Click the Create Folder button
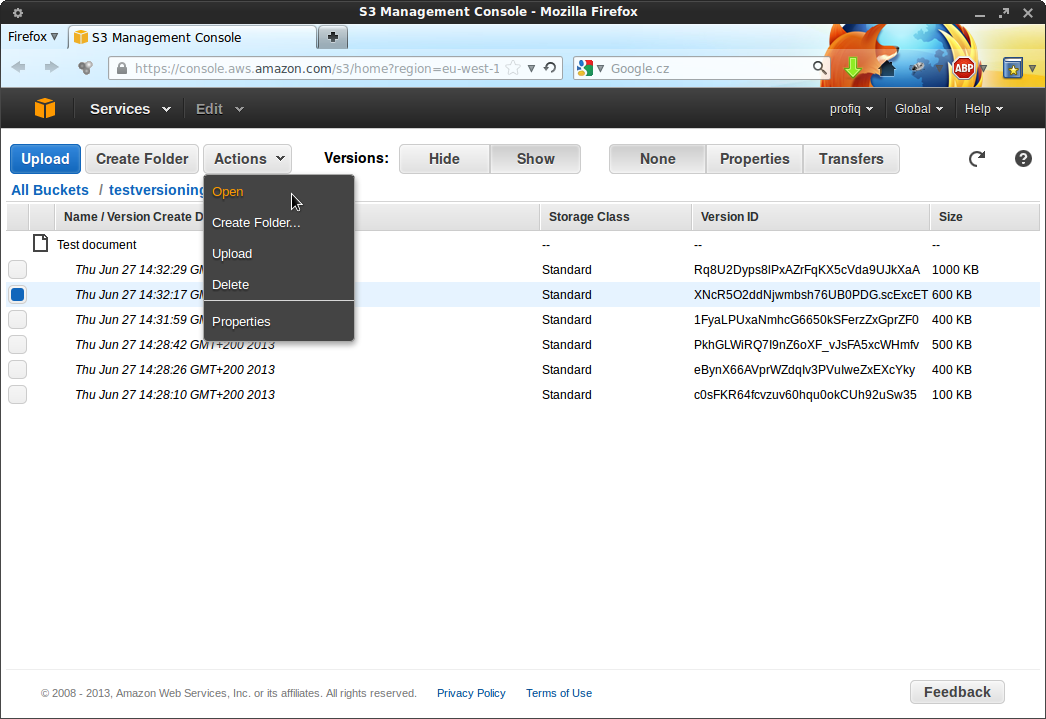Image resolution: width=1046 pixels, height=719 pixels. (142, 159)
